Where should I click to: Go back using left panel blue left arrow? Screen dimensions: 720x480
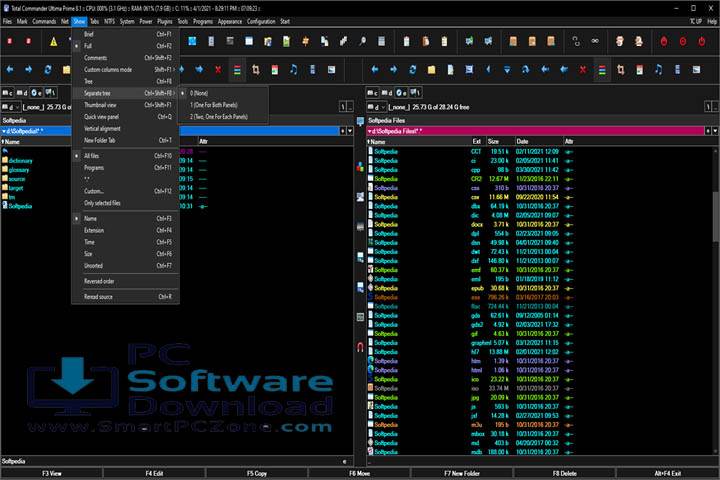[10, 69]
